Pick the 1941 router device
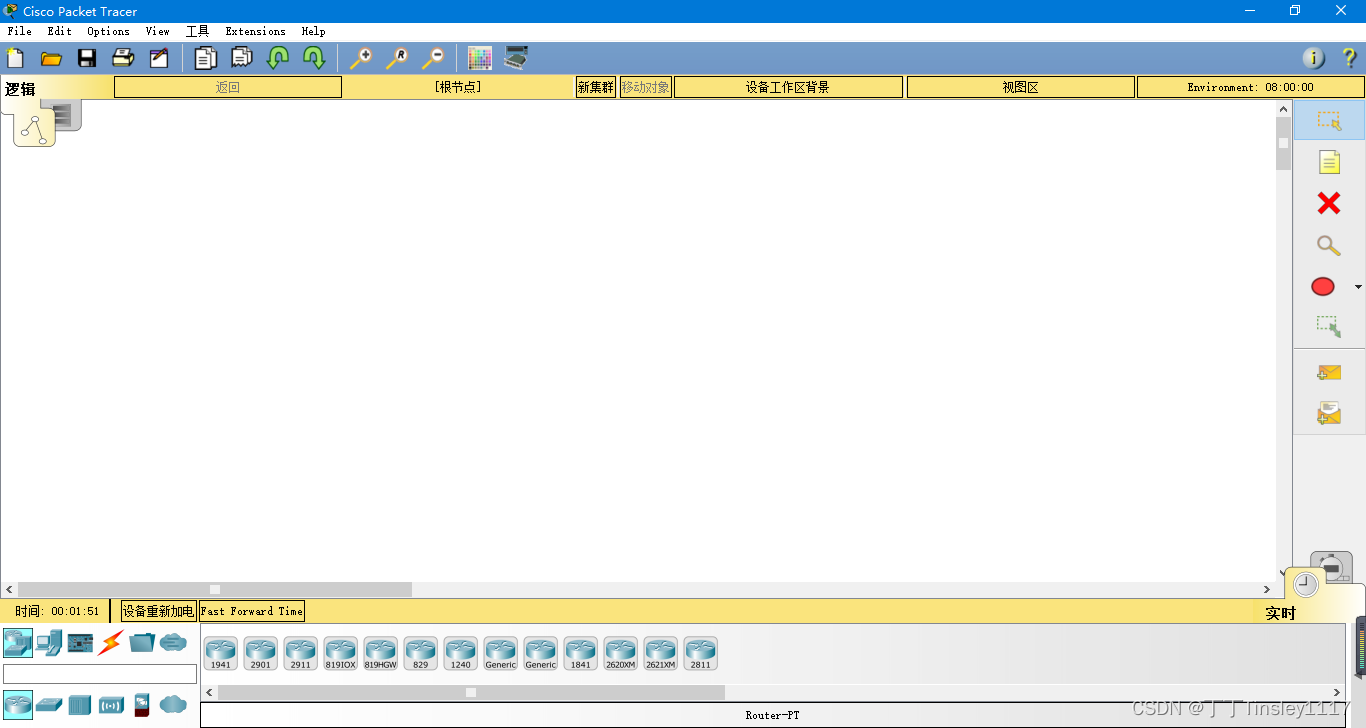The width and height of the screenshot is (1366, 728). tap(221, 654)
